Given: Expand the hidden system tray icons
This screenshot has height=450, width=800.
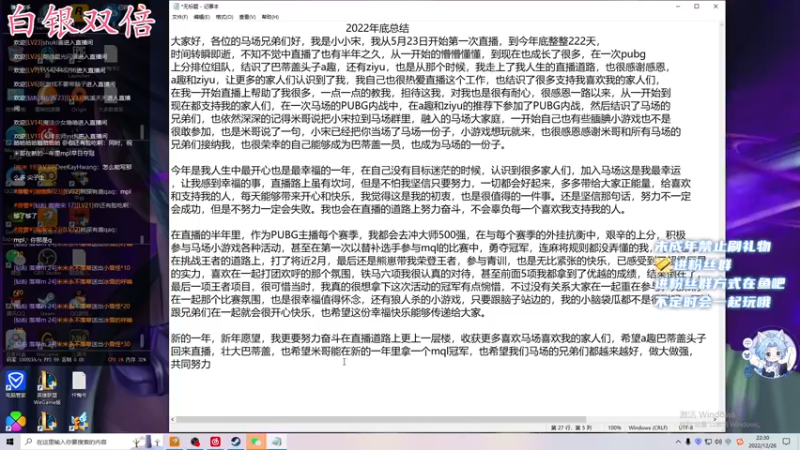Looking at the screenshot, I should pyautogui.click(x=678, y=442).
